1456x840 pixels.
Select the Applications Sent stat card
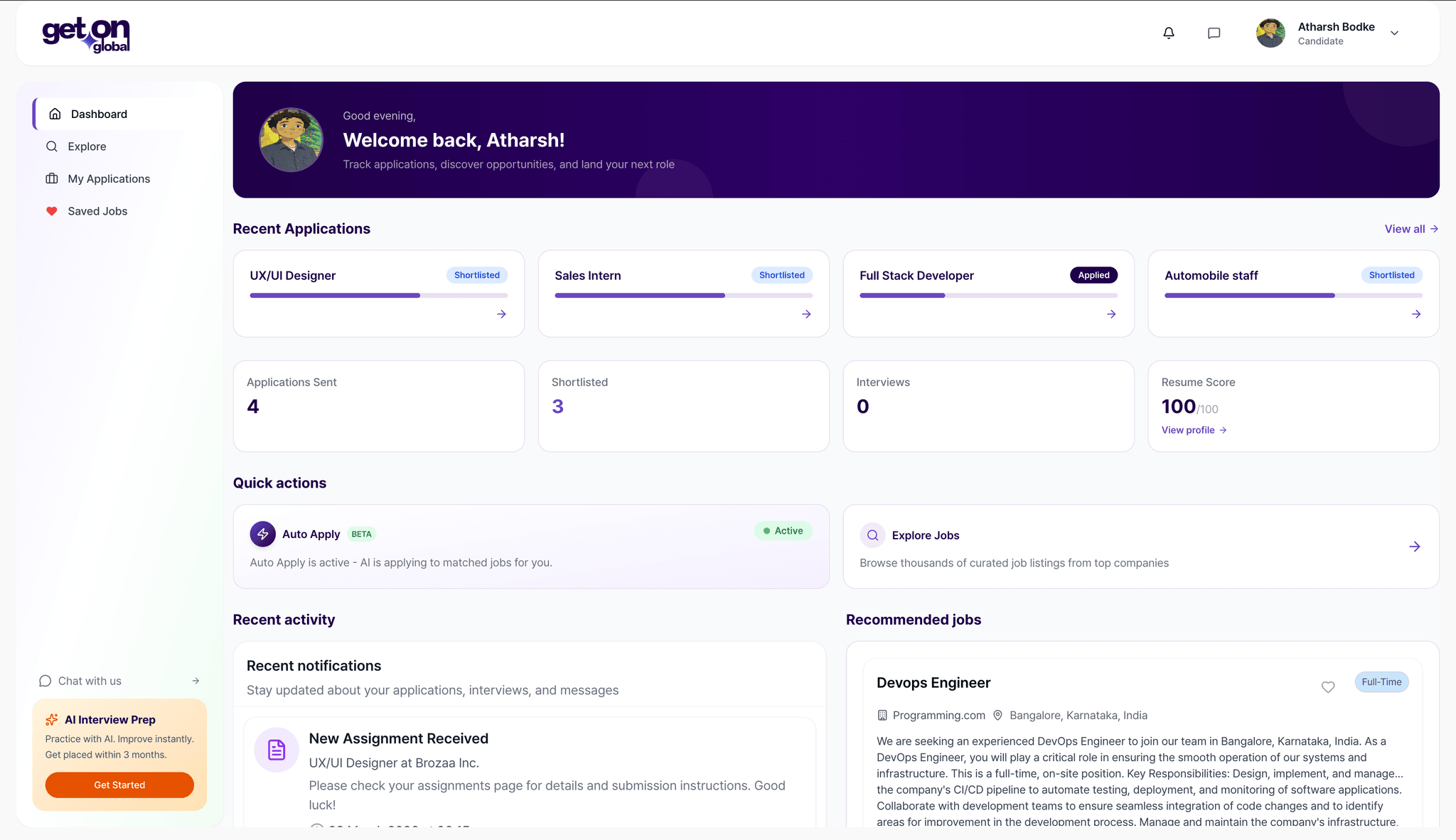tap(379, 406)
